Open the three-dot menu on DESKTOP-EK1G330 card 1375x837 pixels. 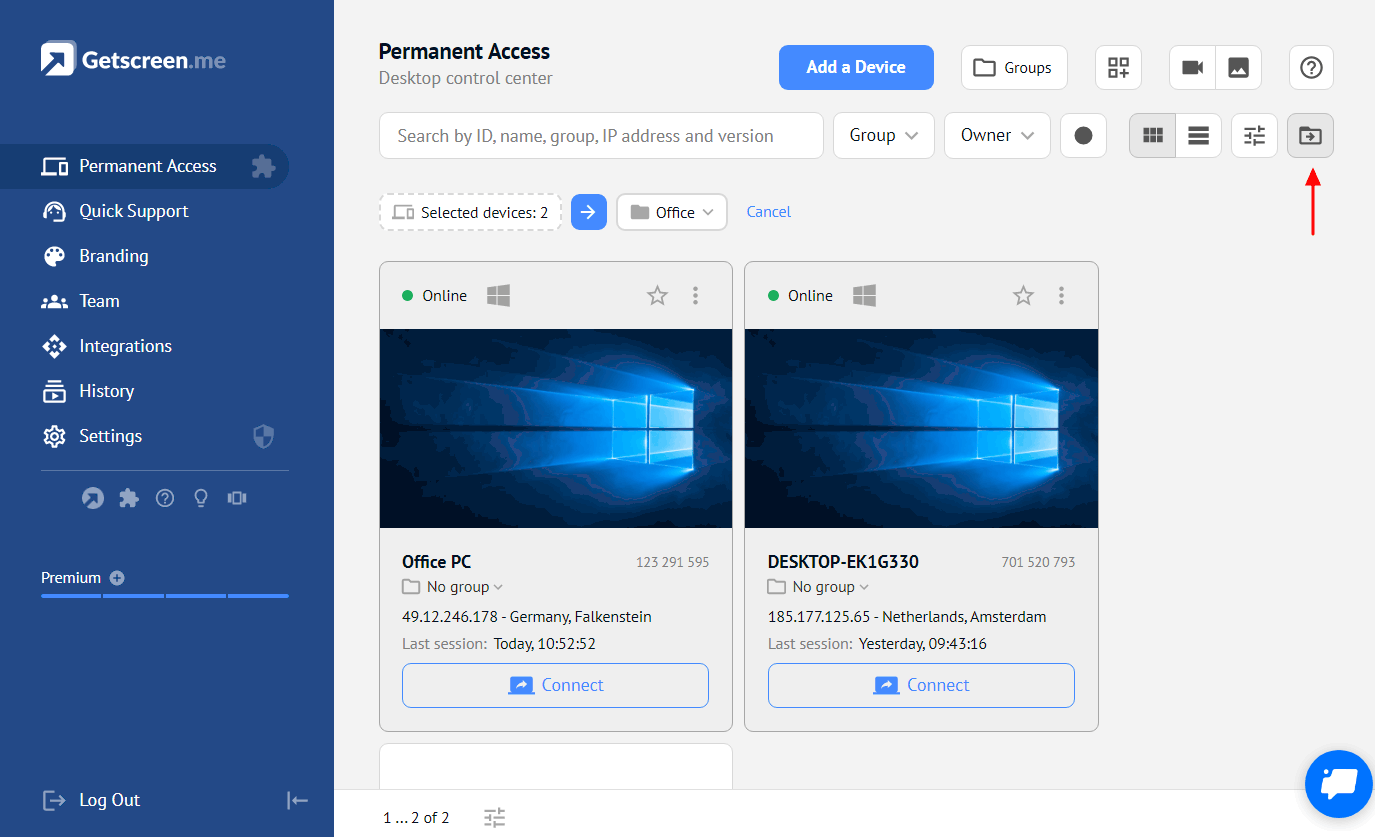(x=1062, y=295)
